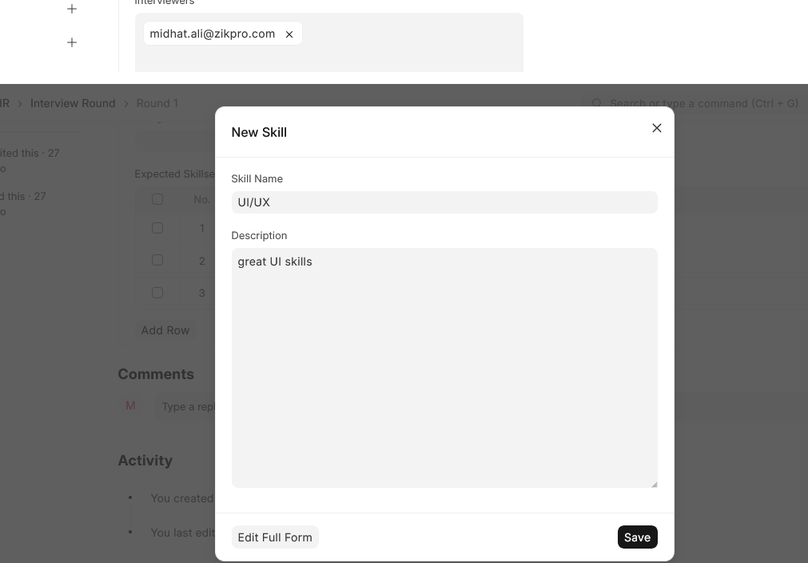Close the New Skill dialog

656,128
